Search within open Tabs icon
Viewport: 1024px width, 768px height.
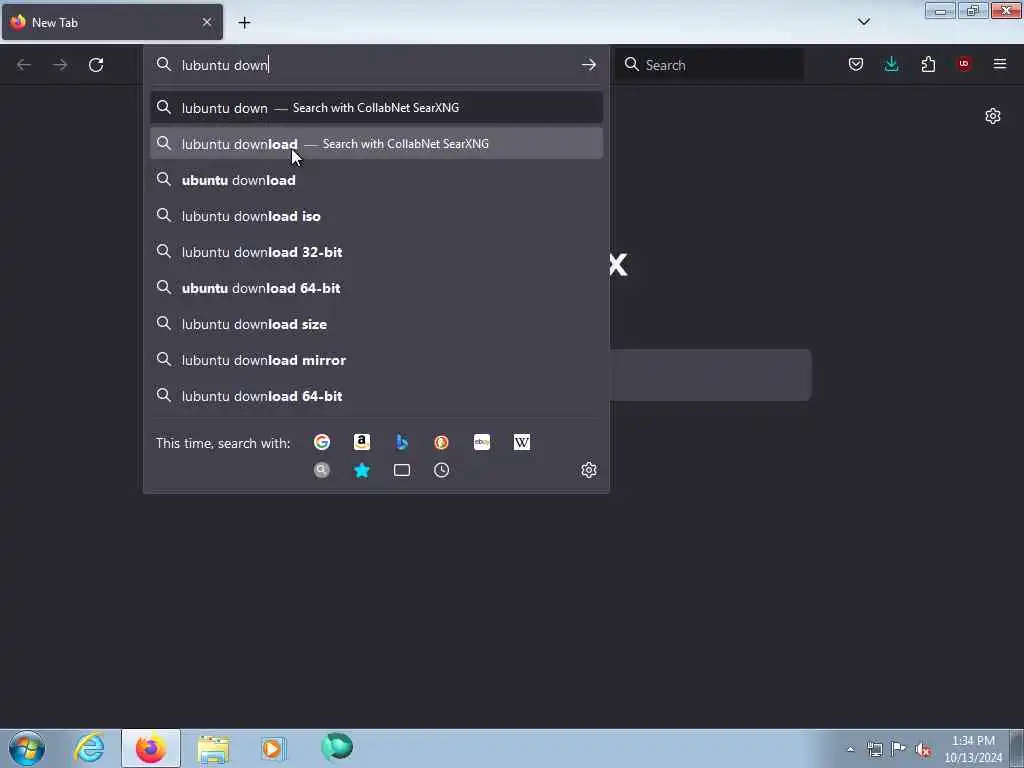point(402,470)
